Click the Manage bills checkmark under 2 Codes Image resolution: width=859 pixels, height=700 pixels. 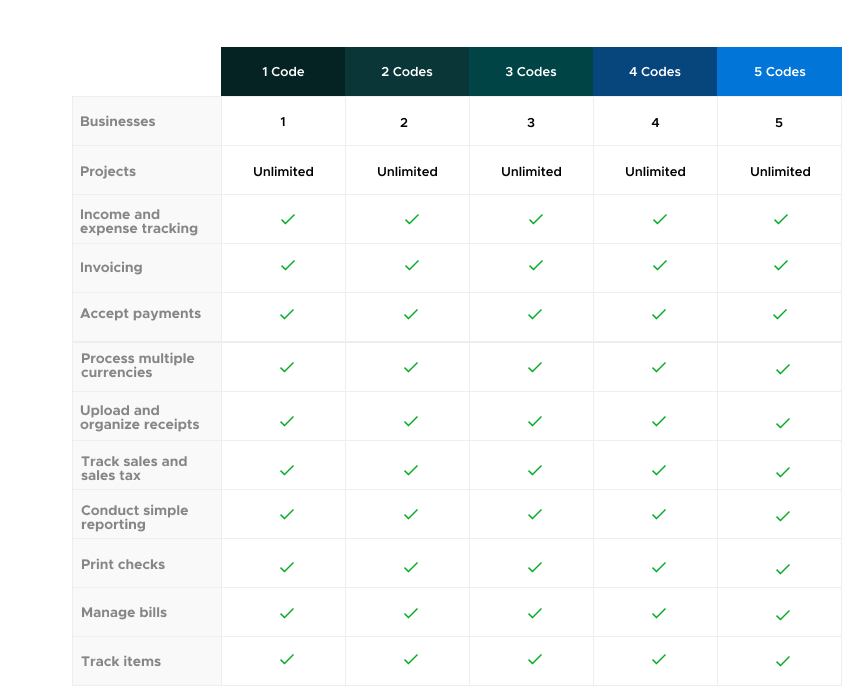point(411,613)
